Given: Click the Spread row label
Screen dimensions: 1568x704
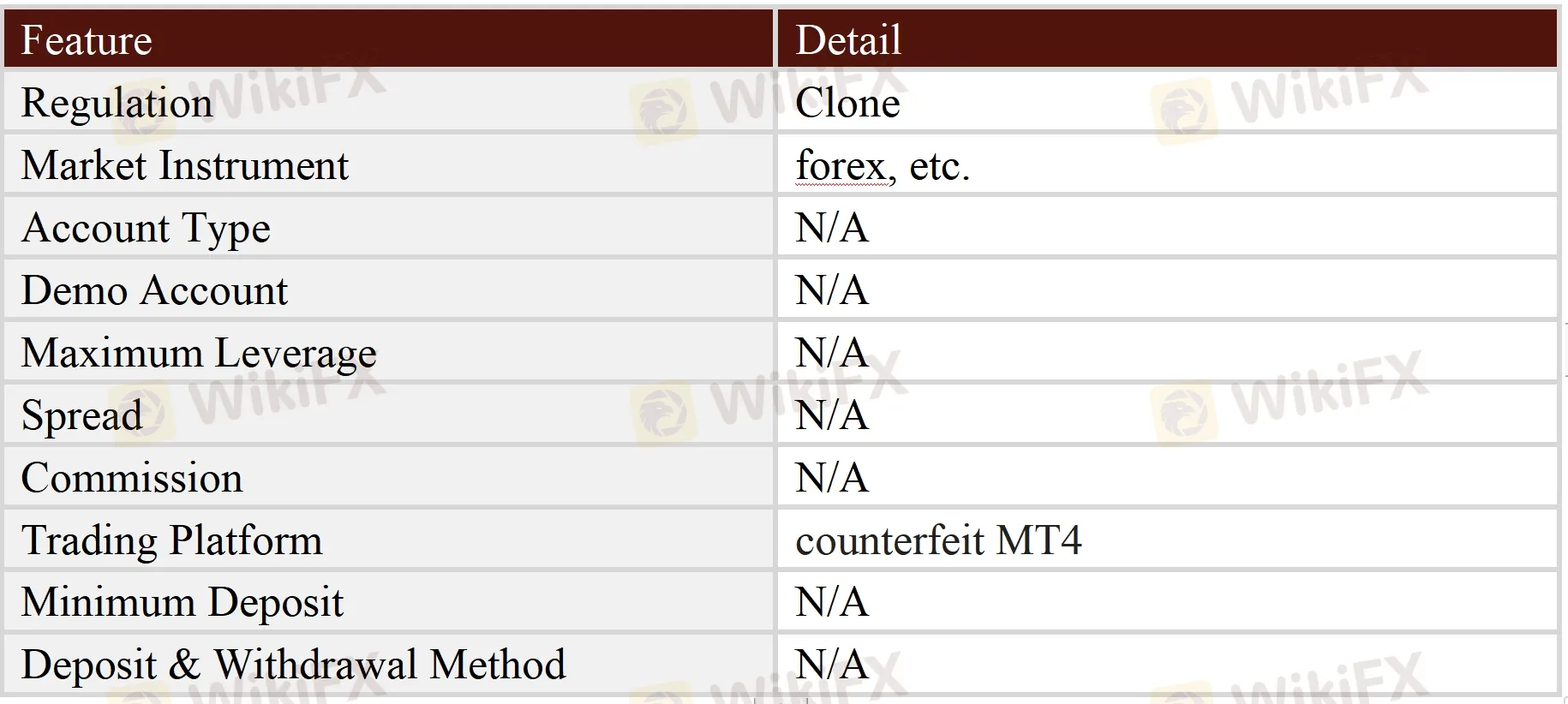Looking at the screenshot, I should pos(81,415).
